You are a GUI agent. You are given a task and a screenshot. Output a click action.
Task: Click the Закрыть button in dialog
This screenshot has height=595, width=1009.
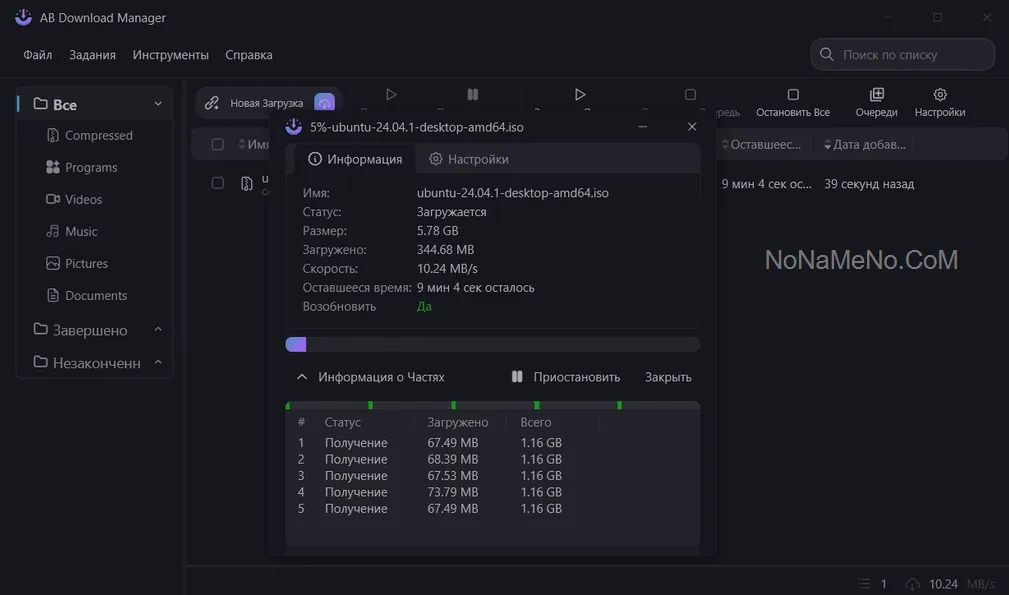[x=668, y=377]
